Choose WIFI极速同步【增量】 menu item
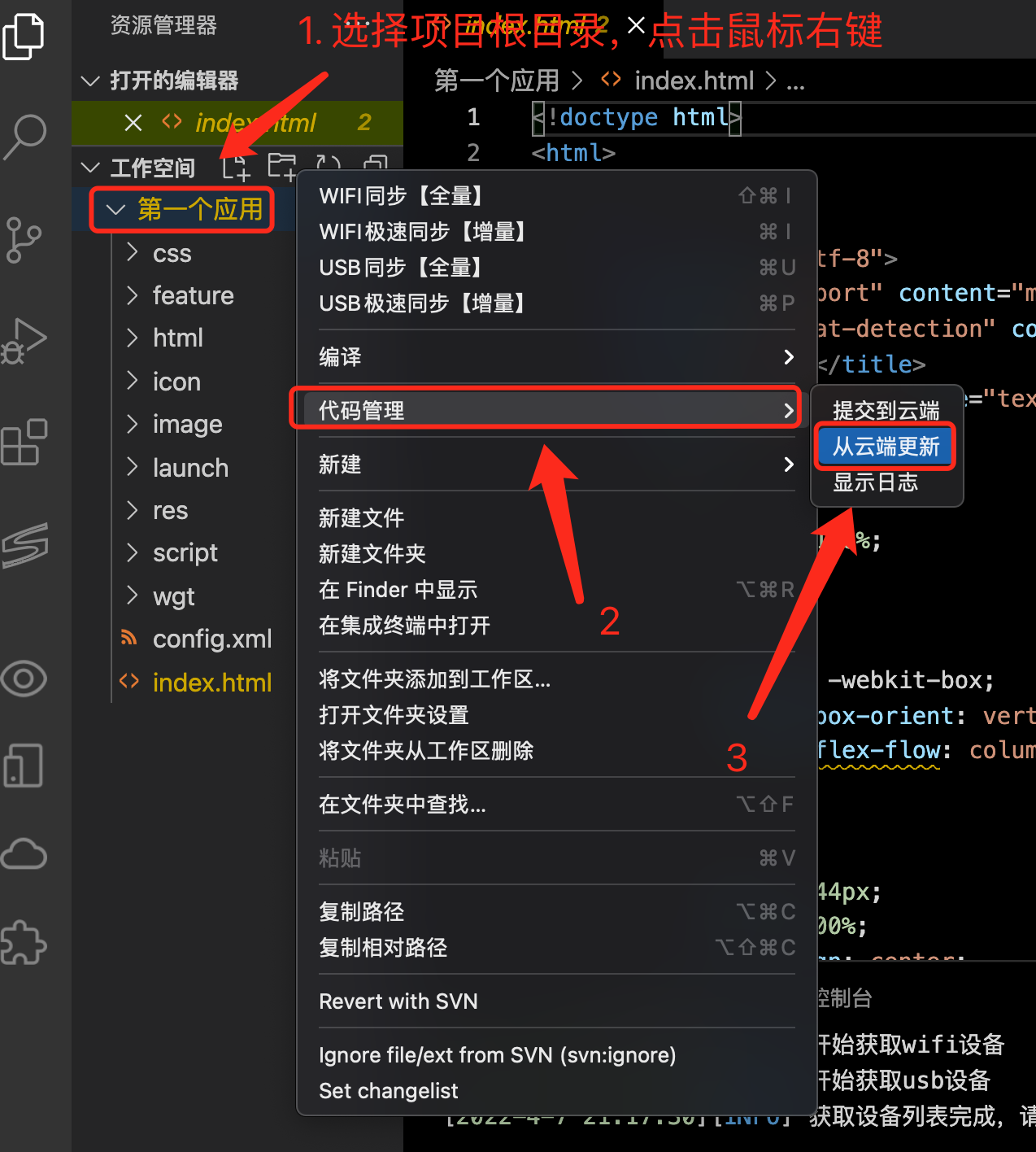The image size is (1036, 1152). [556, 232]
